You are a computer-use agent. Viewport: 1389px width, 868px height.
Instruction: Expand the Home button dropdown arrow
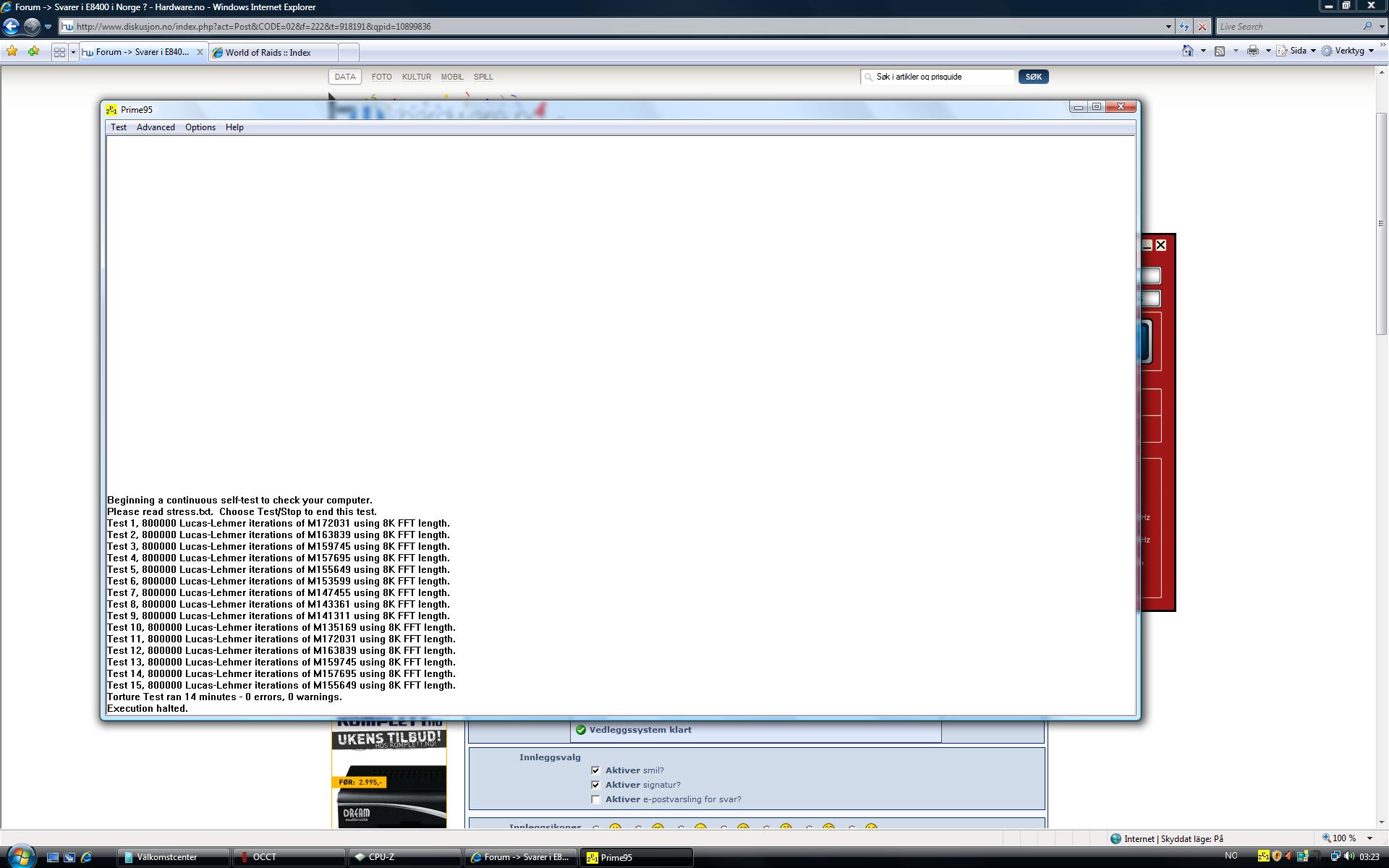1203,51
